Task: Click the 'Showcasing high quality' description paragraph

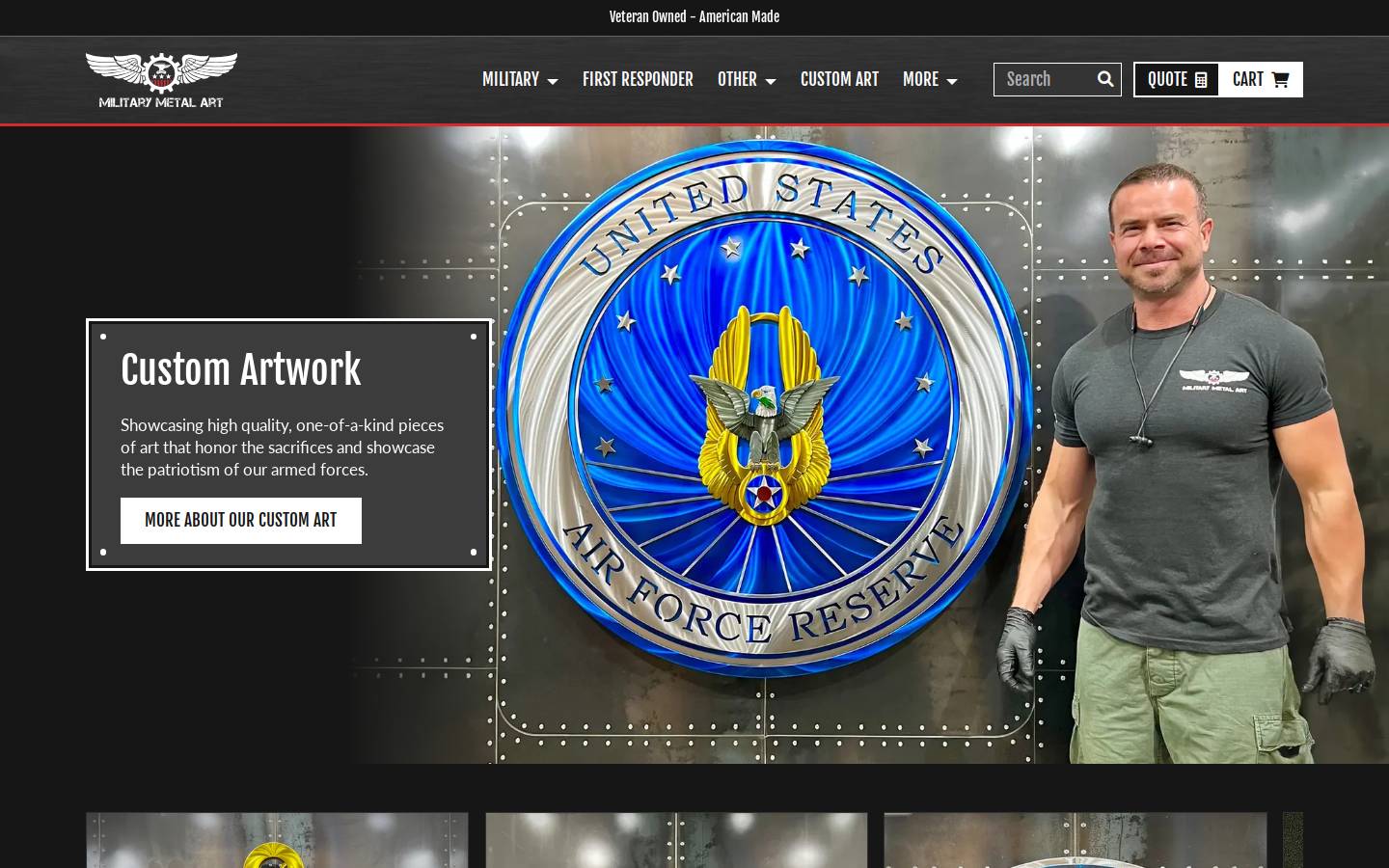Action: point(283,448)
